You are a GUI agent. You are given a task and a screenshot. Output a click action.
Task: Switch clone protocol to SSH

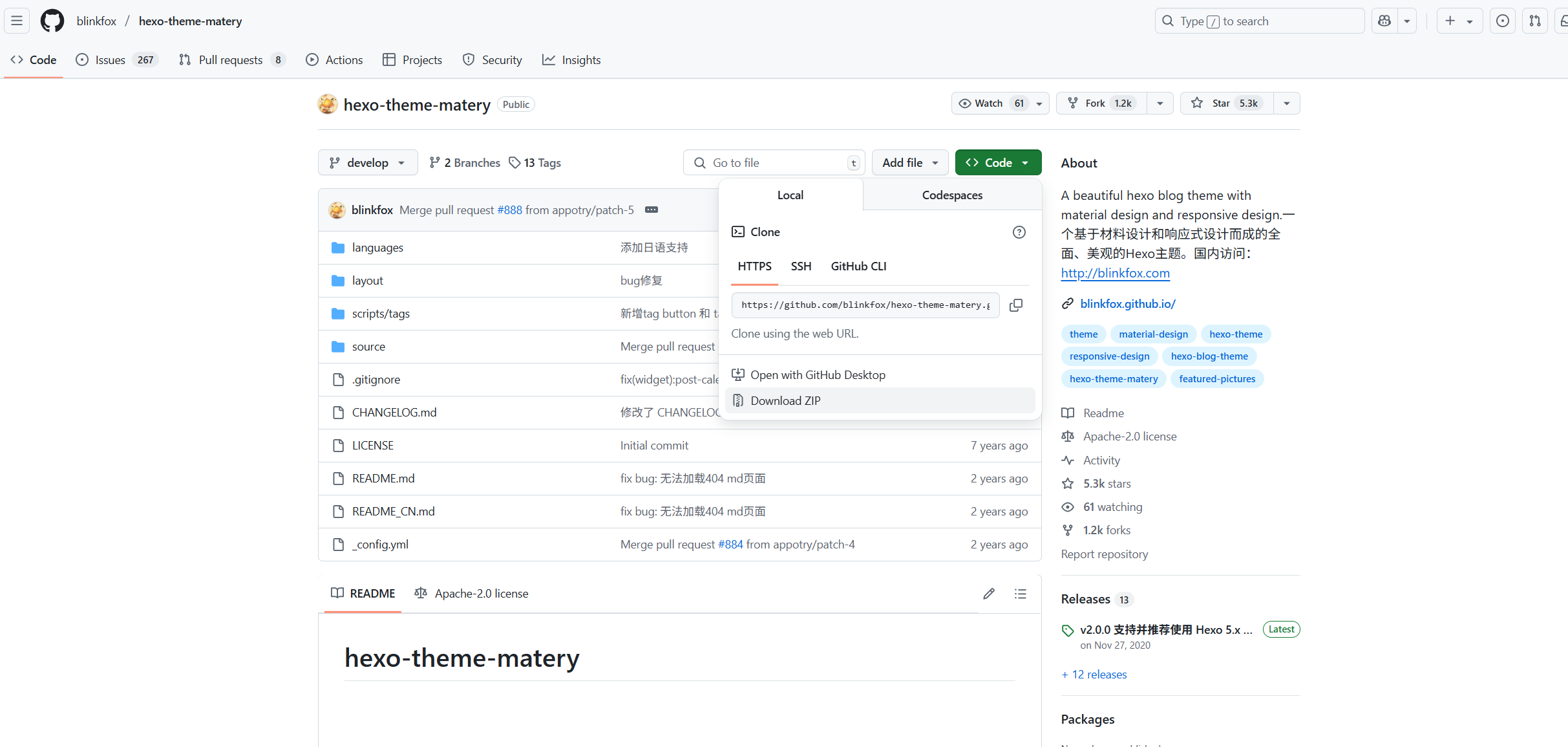(801, 266)
